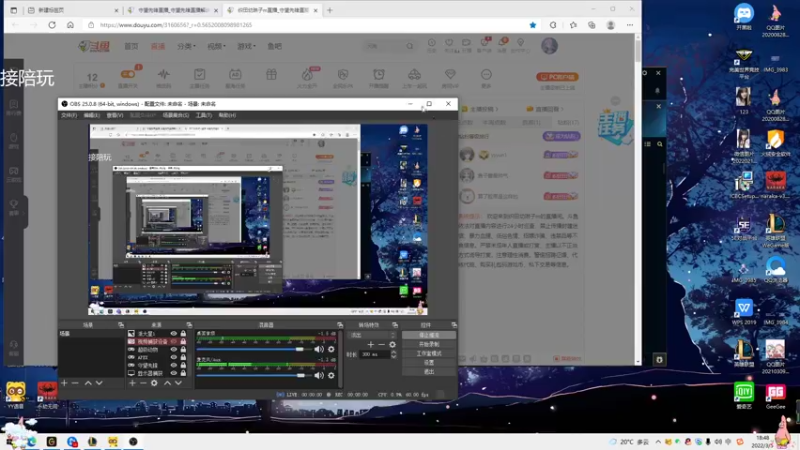The height and width of the screenshot is (450, 800).
Task: Click 开始录制 button in OBS
Action: [x=429, y=344]
